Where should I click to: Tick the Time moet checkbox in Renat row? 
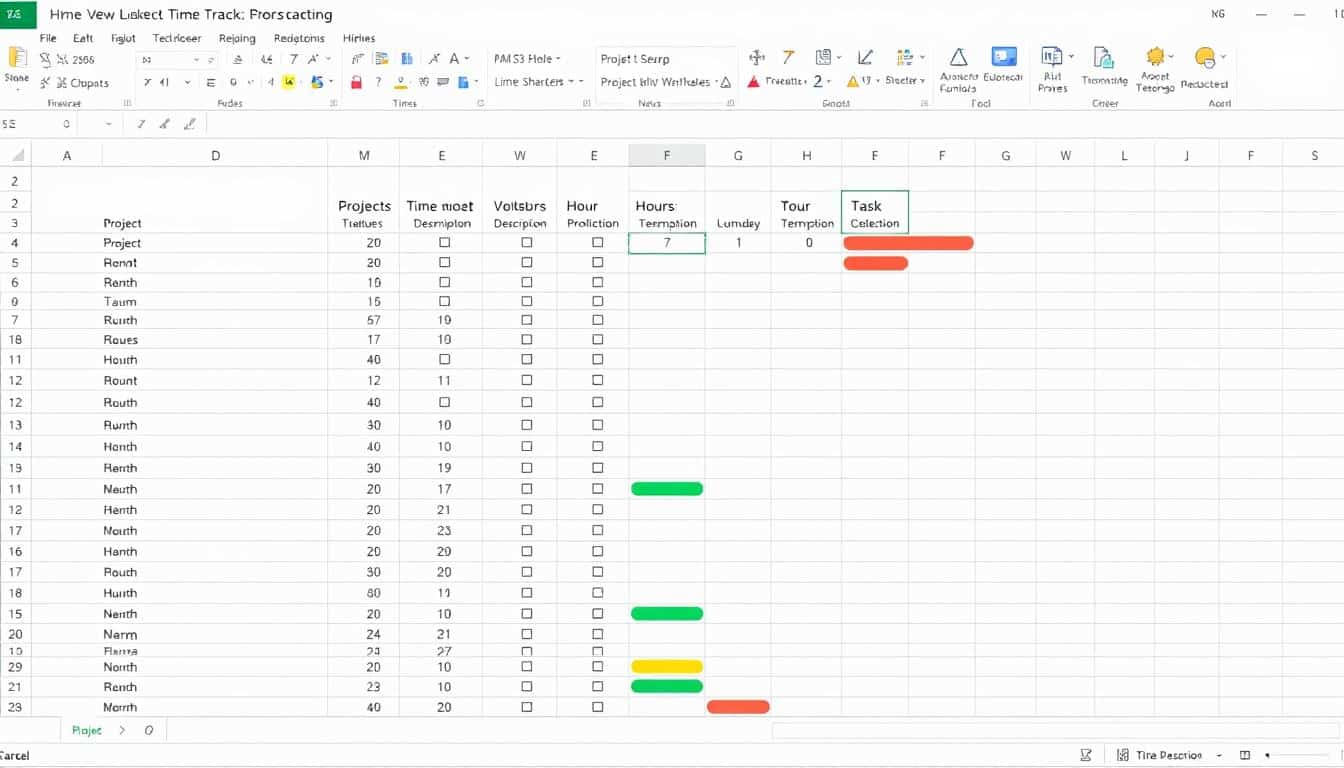click(445, 263)
